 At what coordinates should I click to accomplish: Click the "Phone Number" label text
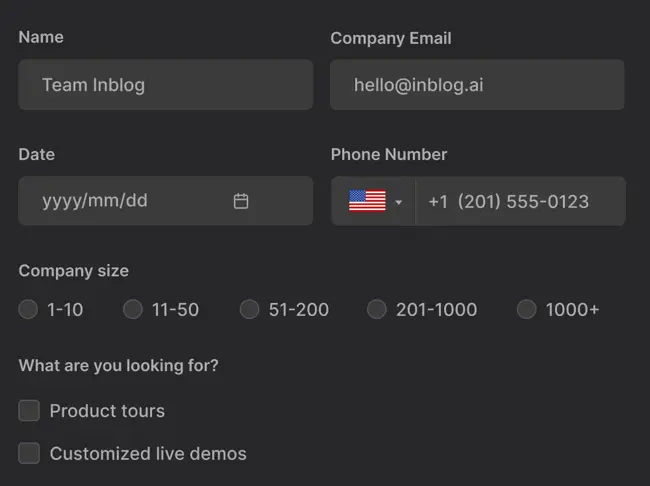click(x=389, y=154)
